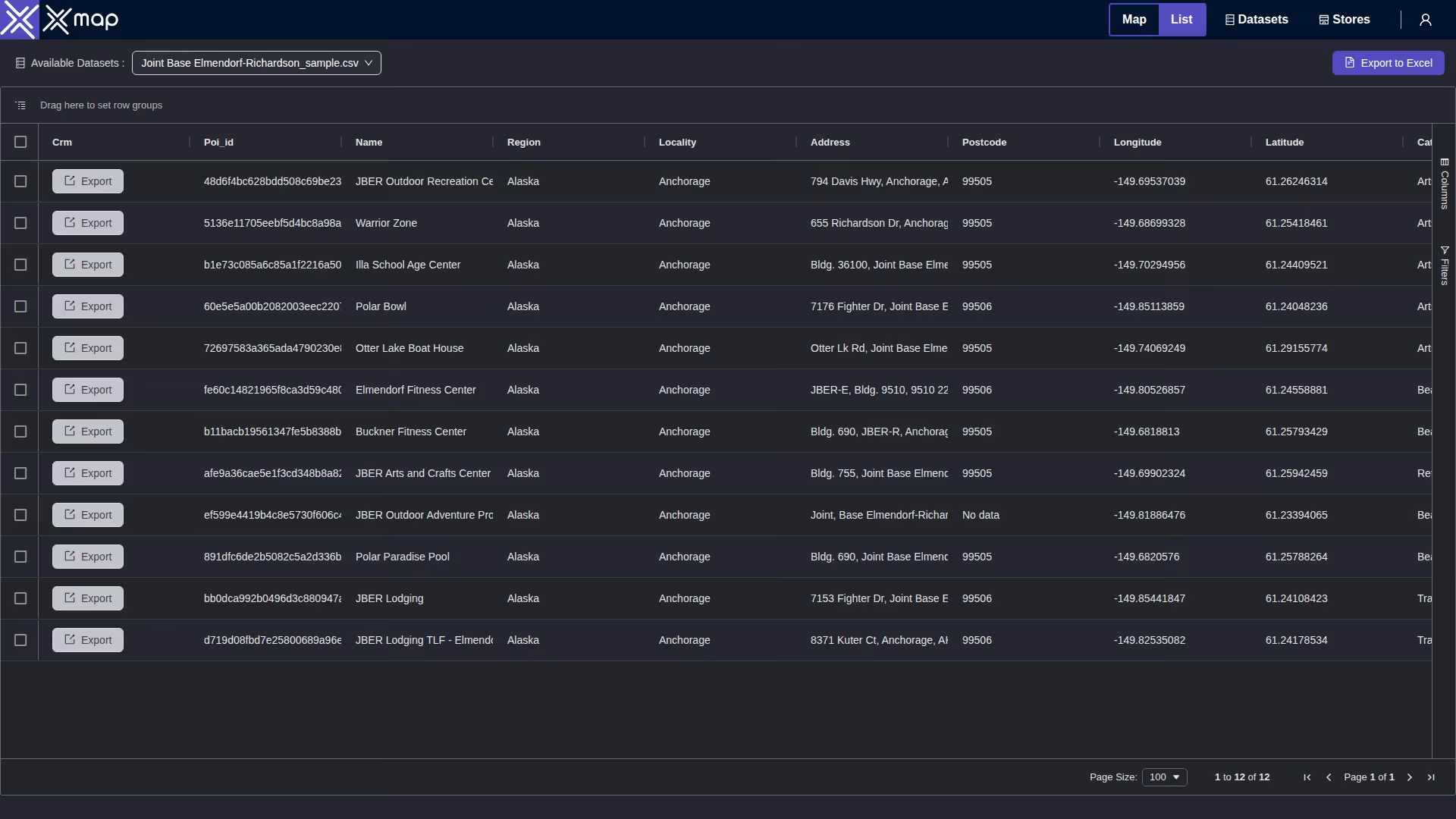
Task: Open the Datasets menu
Action: pyautogui.click(x=1257, y=20)
